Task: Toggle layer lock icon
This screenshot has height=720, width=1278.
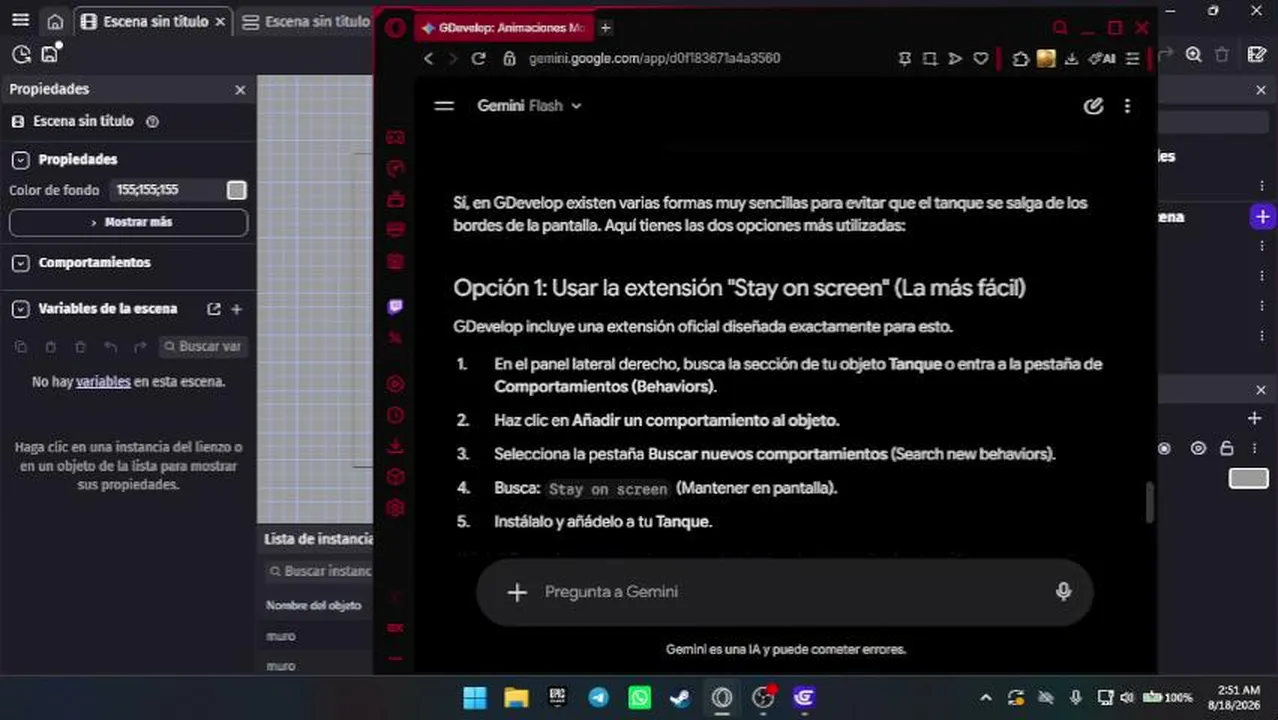Action: [x=1226, y=448]
